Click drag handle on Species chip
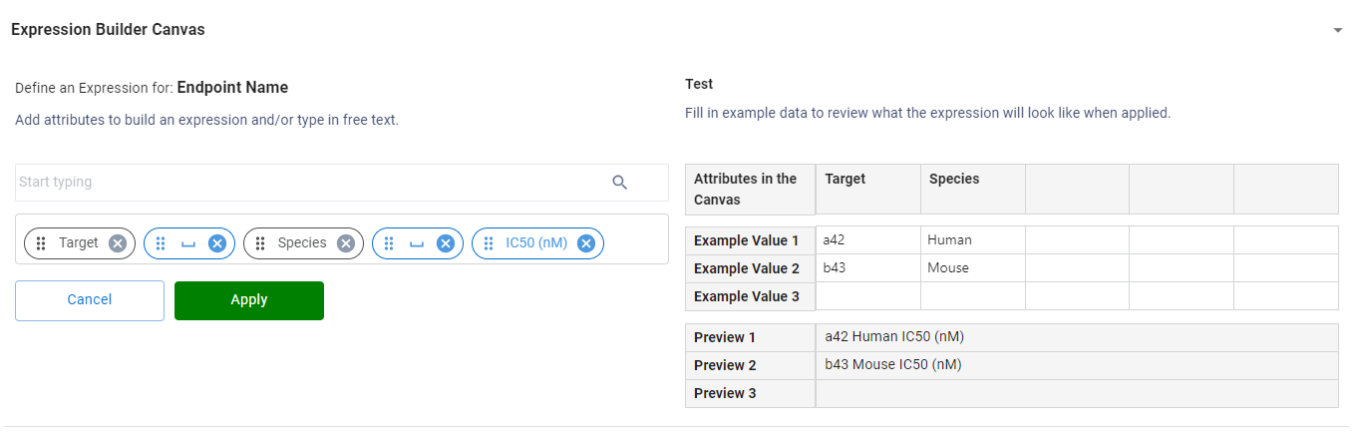Viewport: 1360px width, 437px height. tap(260, 243)
